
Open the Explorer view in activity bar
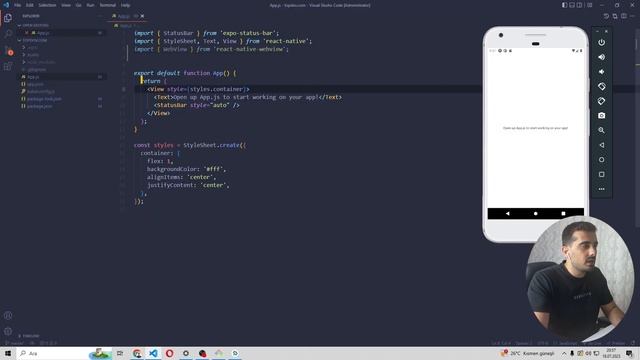(x=8, y=18)
